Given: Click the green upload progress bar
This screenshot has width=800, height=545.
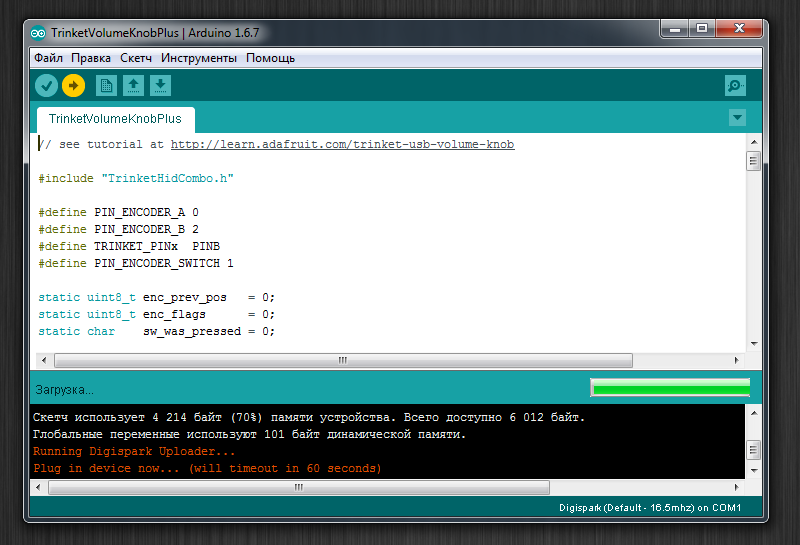Looking at the screenshot, I should coord(670,388).
